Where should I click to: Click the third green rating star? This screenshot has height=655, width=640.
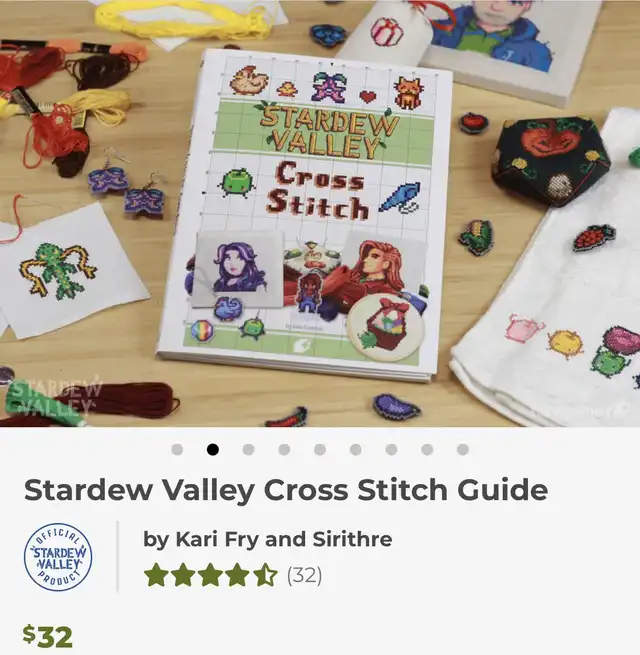[211, 575]
